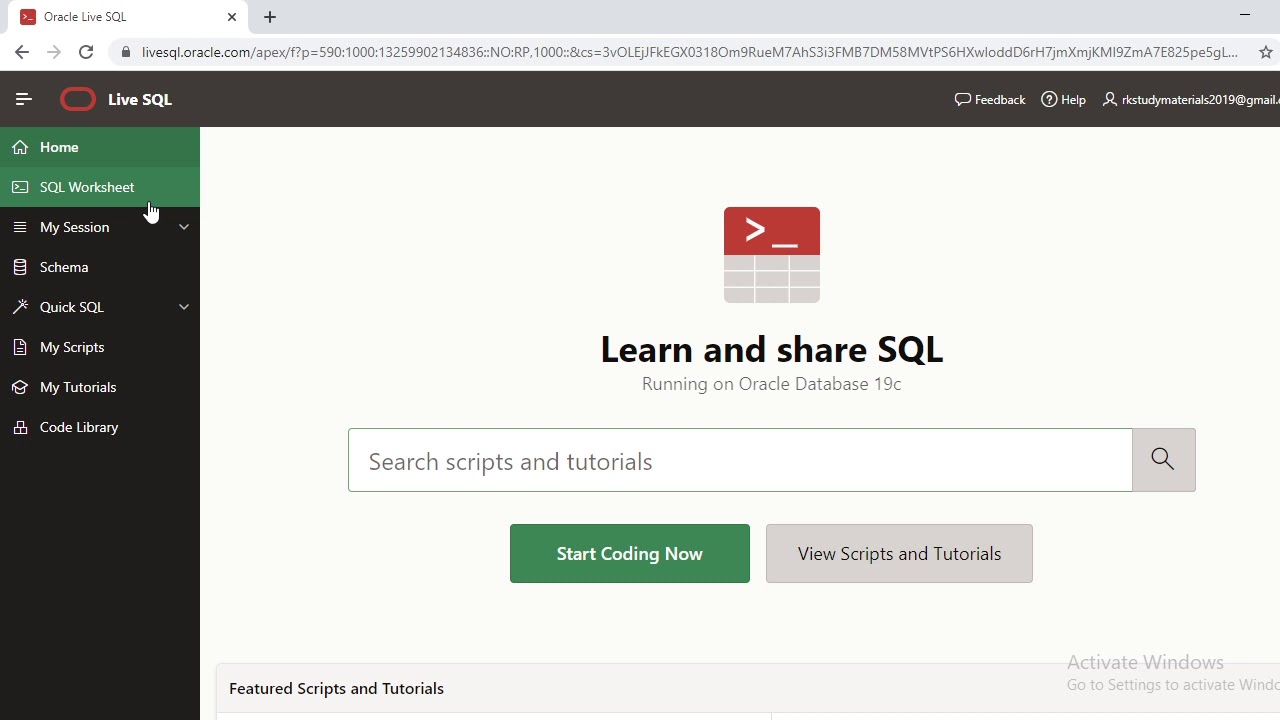Click the Learn and share SQL heading
Viewport: 1280px width, 720px height.
tap(772, 349)
